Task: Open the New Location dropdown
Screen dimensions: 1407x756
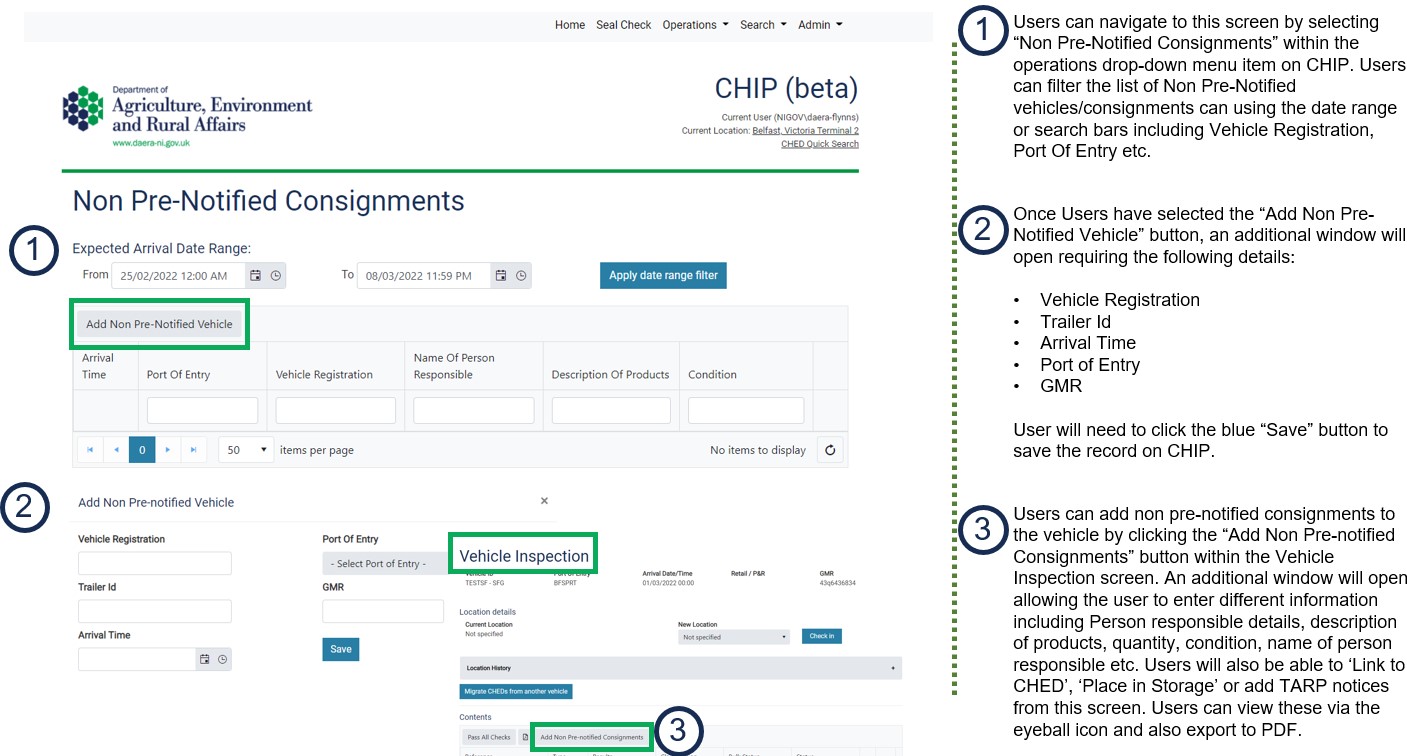Action: [x=734, y=637]
